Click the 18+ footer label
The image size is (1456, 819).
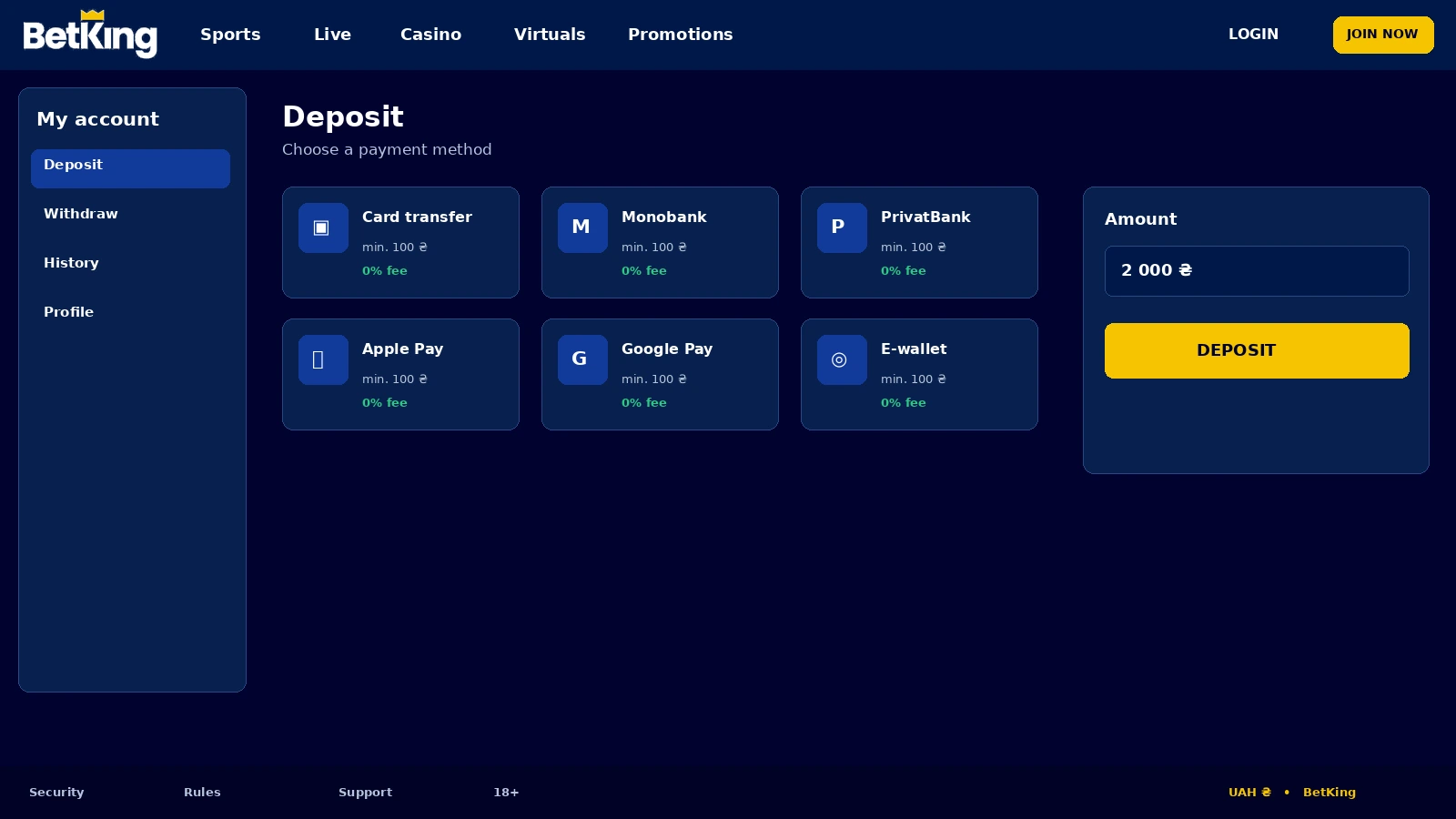pos(506,793)
